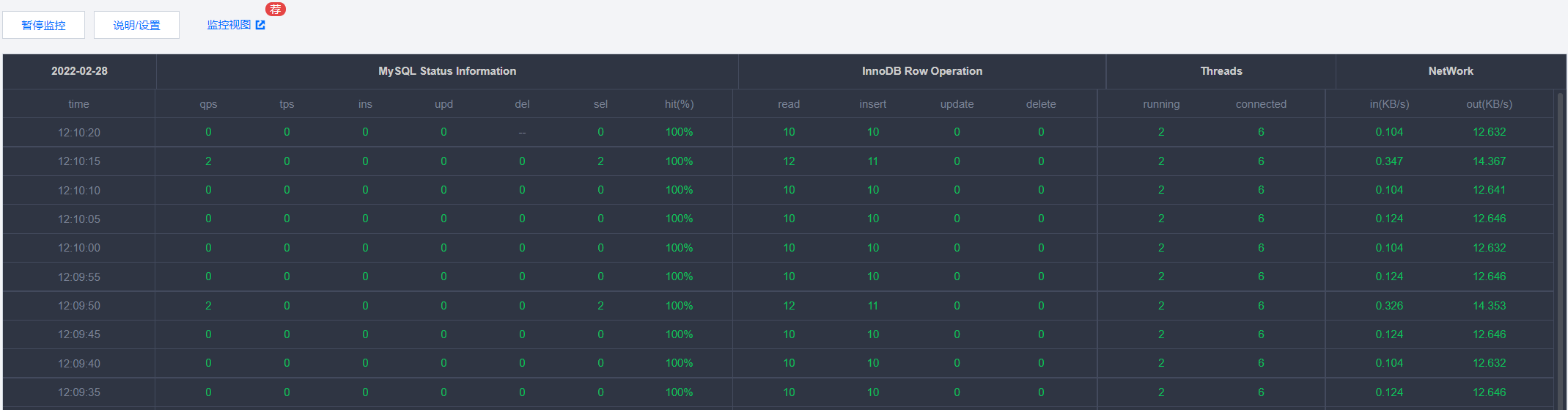Viewport: 1568px width, 410px height.
Task: Click the update column header
Action: 957,104
